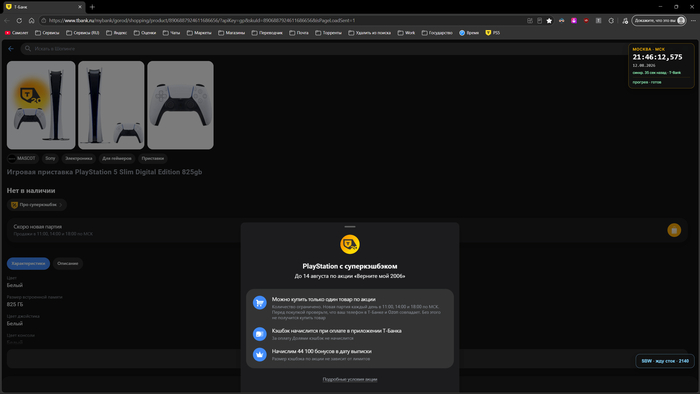Open the Сервисы bookmarks folder

pos(47,33)
